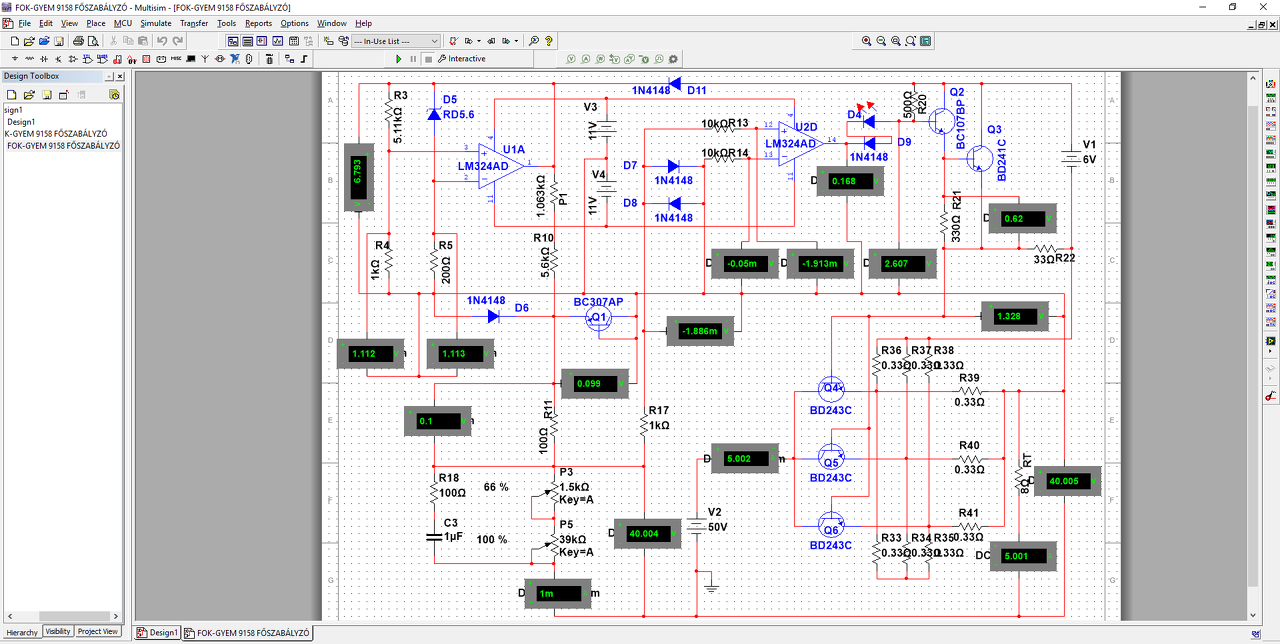
Task: Switch to the Visibility tab
Action: (x=58, y=632)
